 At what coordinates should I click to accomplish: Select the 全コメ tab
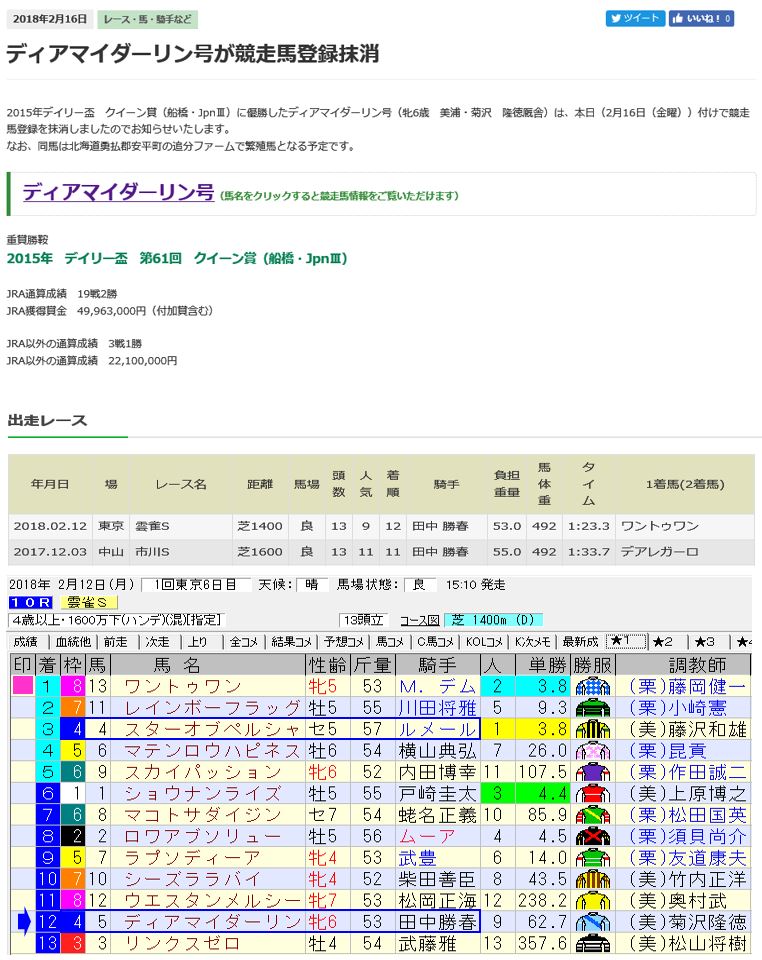[x=244, y=641]
